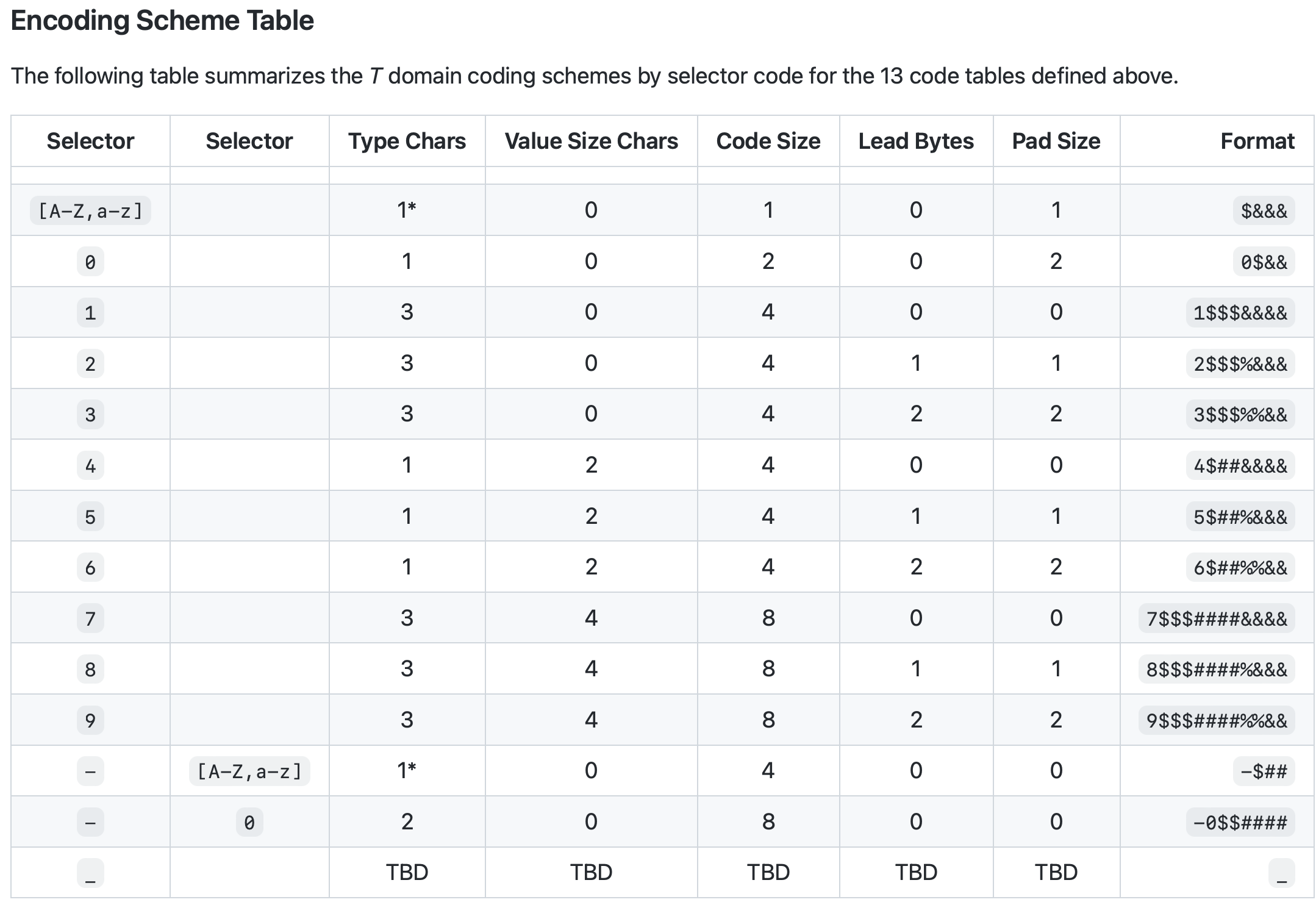Click the 7$$$####&&&& format code

click(1216, 619)
